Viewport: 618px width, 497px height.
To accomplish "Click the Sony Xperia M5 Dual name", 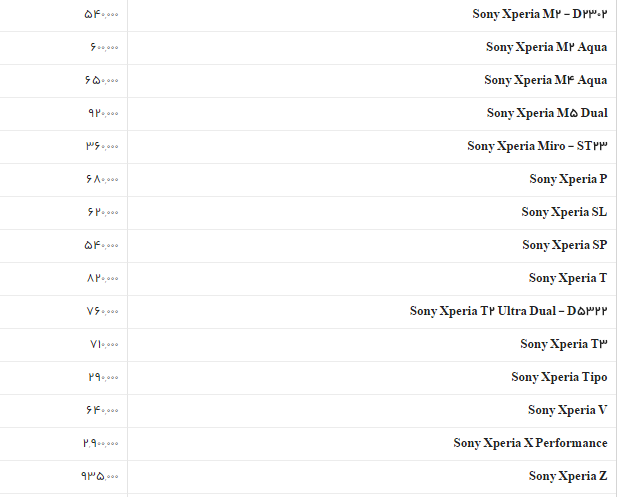I will (x=547, y=113).
